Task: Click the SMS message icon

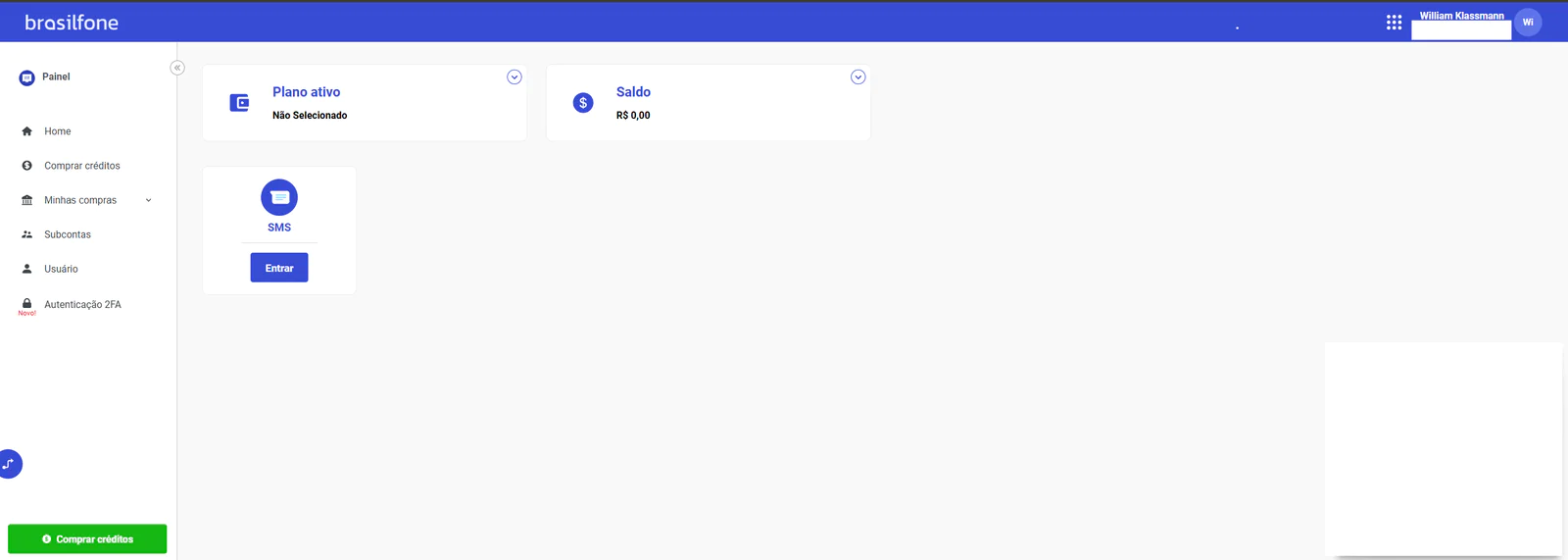Action: [x=279, y=197]
